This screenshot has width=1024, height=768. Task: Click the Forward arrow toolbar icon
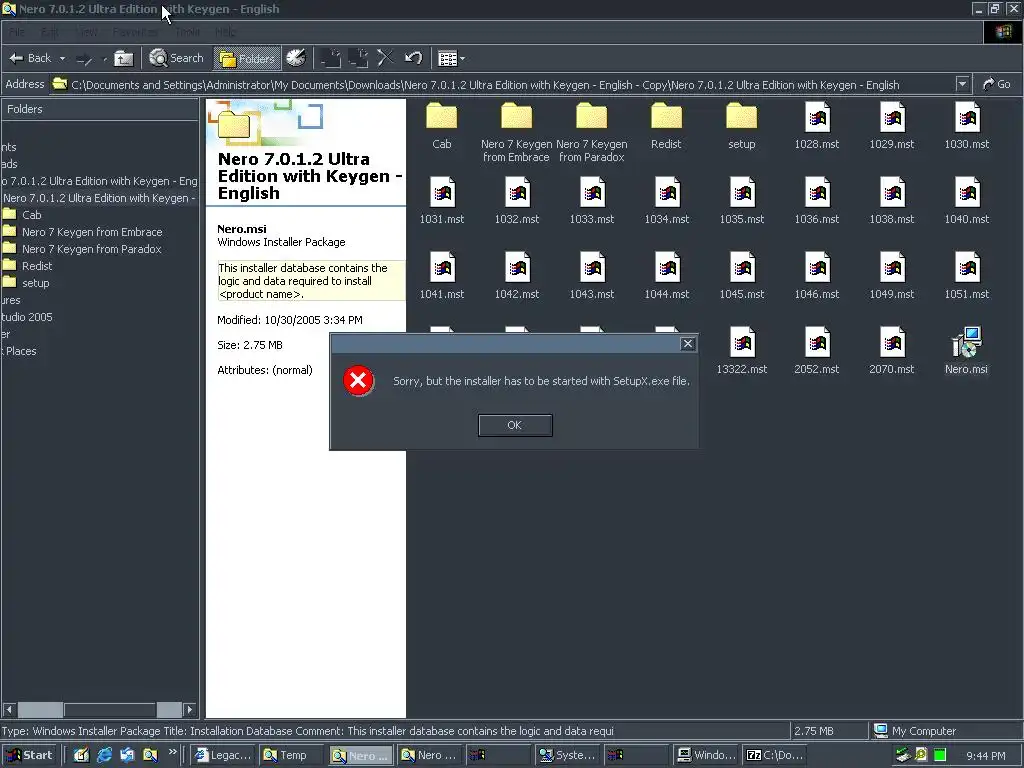click(x=84, y=59)
